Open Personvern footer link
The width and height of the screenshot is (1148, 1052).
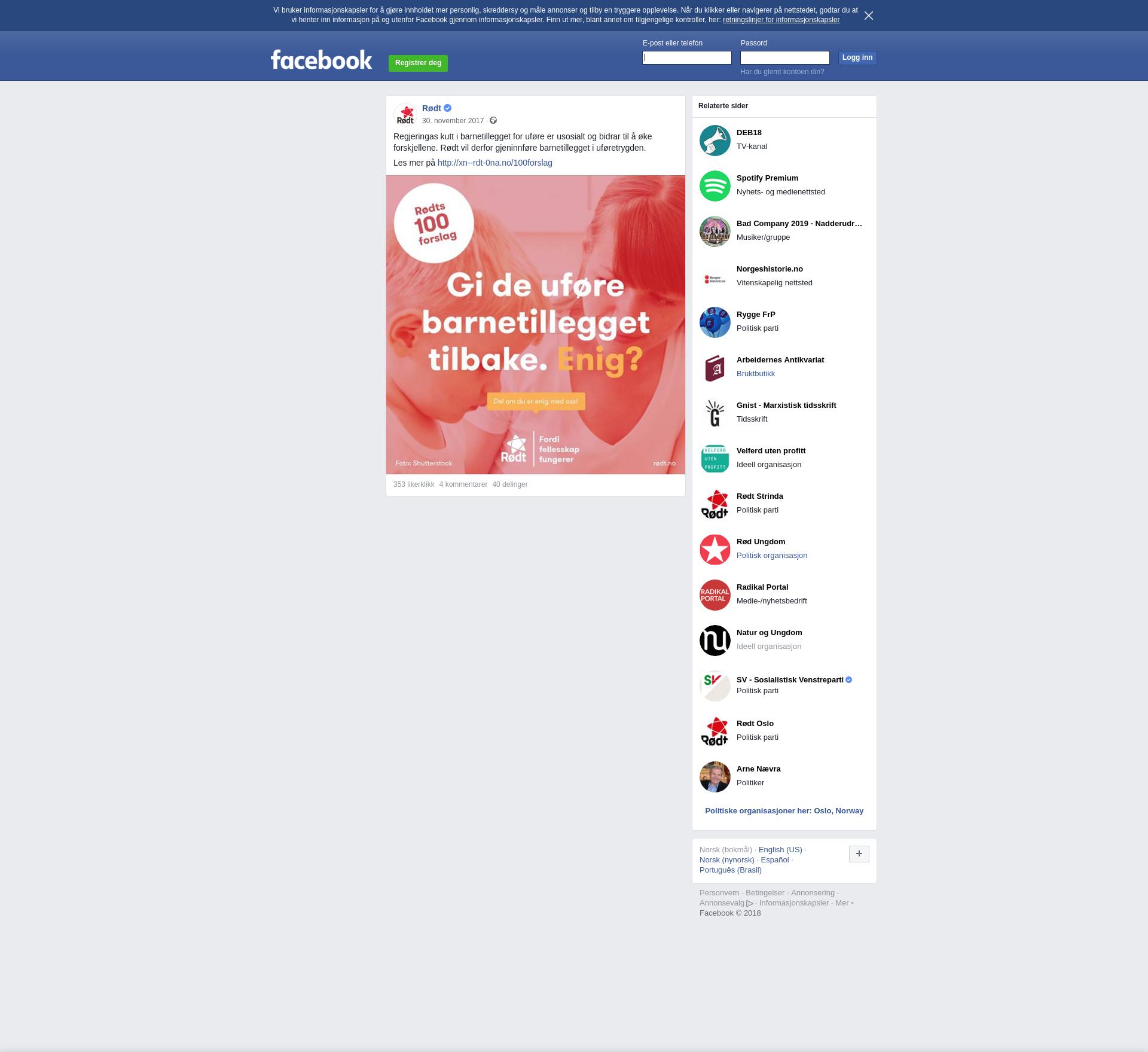coord(719,893)
